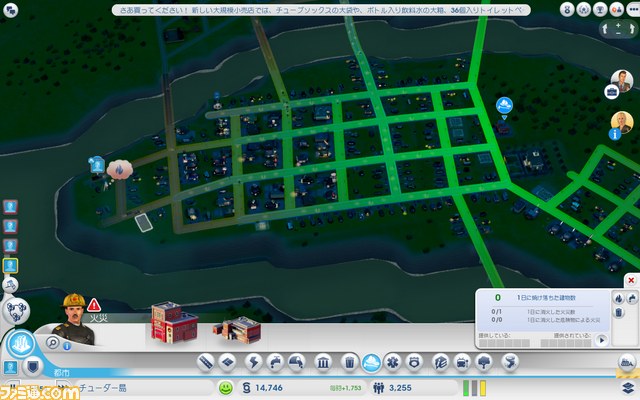Open the Police badge menu
640x400 pixels.
pos(415,362)
